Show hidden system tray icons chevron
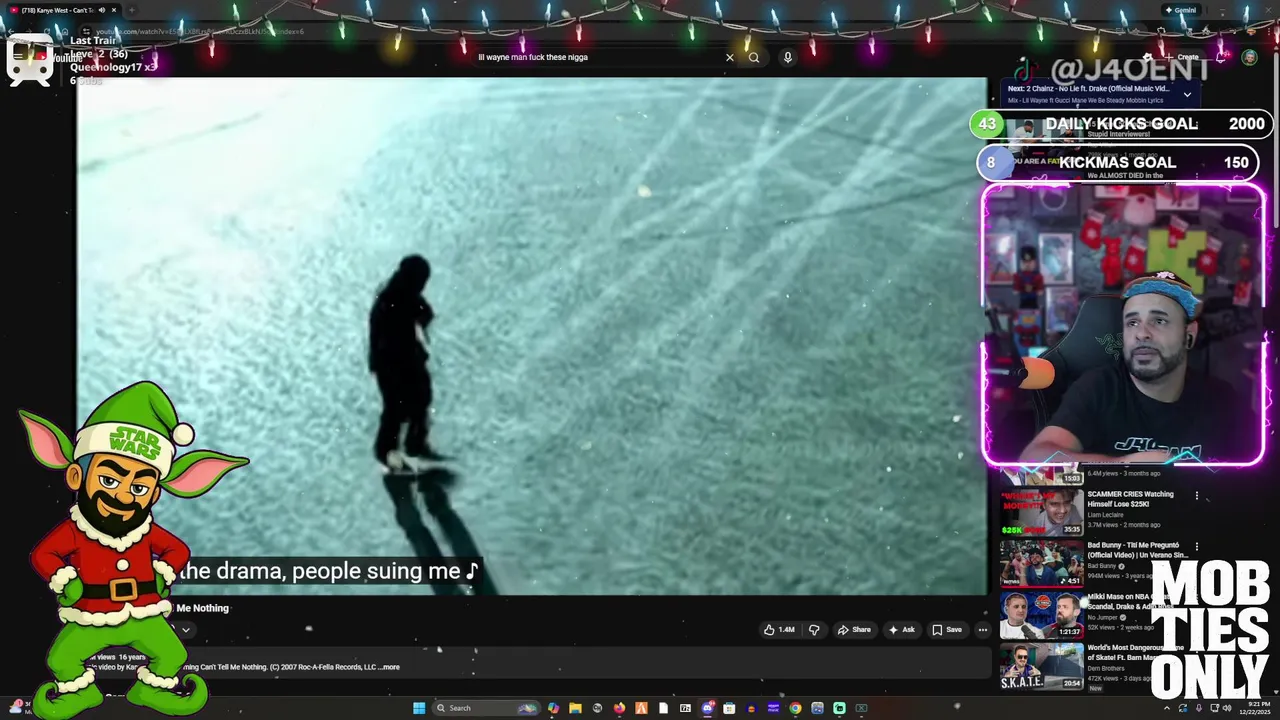The height and width of the screenshot is (720, 1280). click(x=1166, y=708)
